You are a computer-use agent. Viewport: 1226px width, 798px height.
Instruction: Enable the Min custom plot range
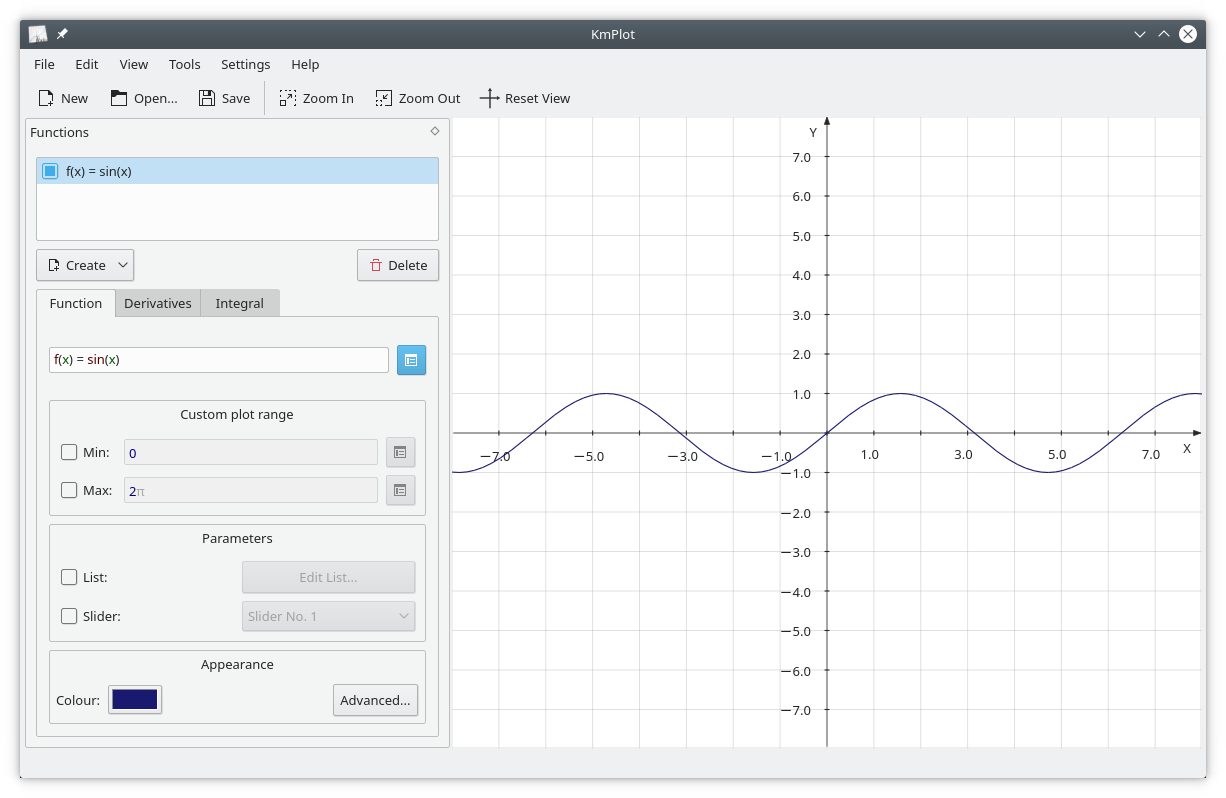click(69, 452)
